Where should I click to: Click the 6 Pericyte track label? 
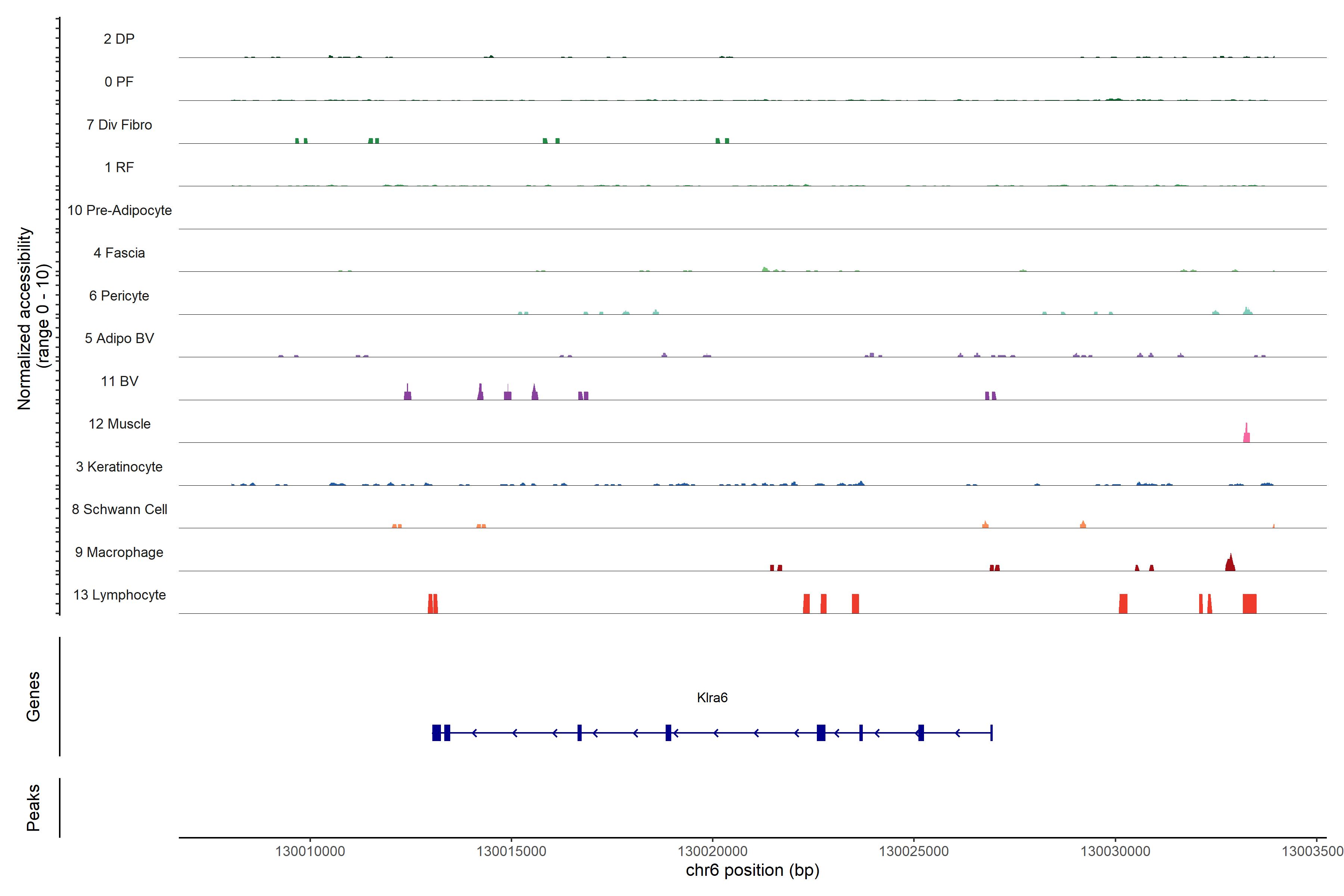click(119, 295)
